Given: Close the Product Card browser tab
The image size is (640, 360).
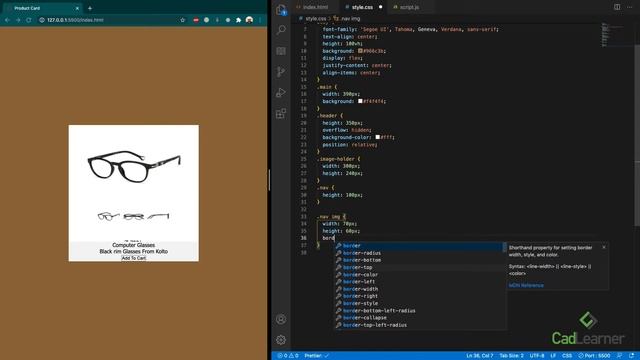Looking at the screenshot, I should [x=77, y=8].
